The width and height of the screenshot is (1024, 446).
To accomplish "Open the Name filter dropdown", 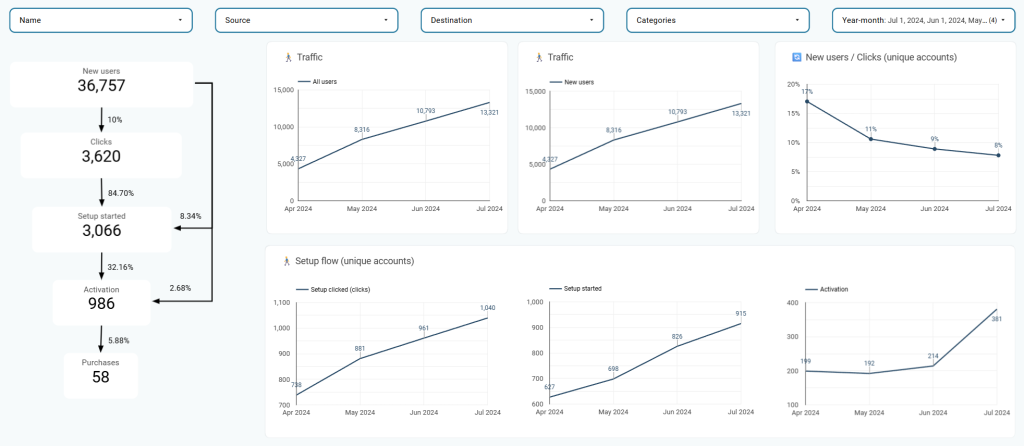I will point(100,19).
